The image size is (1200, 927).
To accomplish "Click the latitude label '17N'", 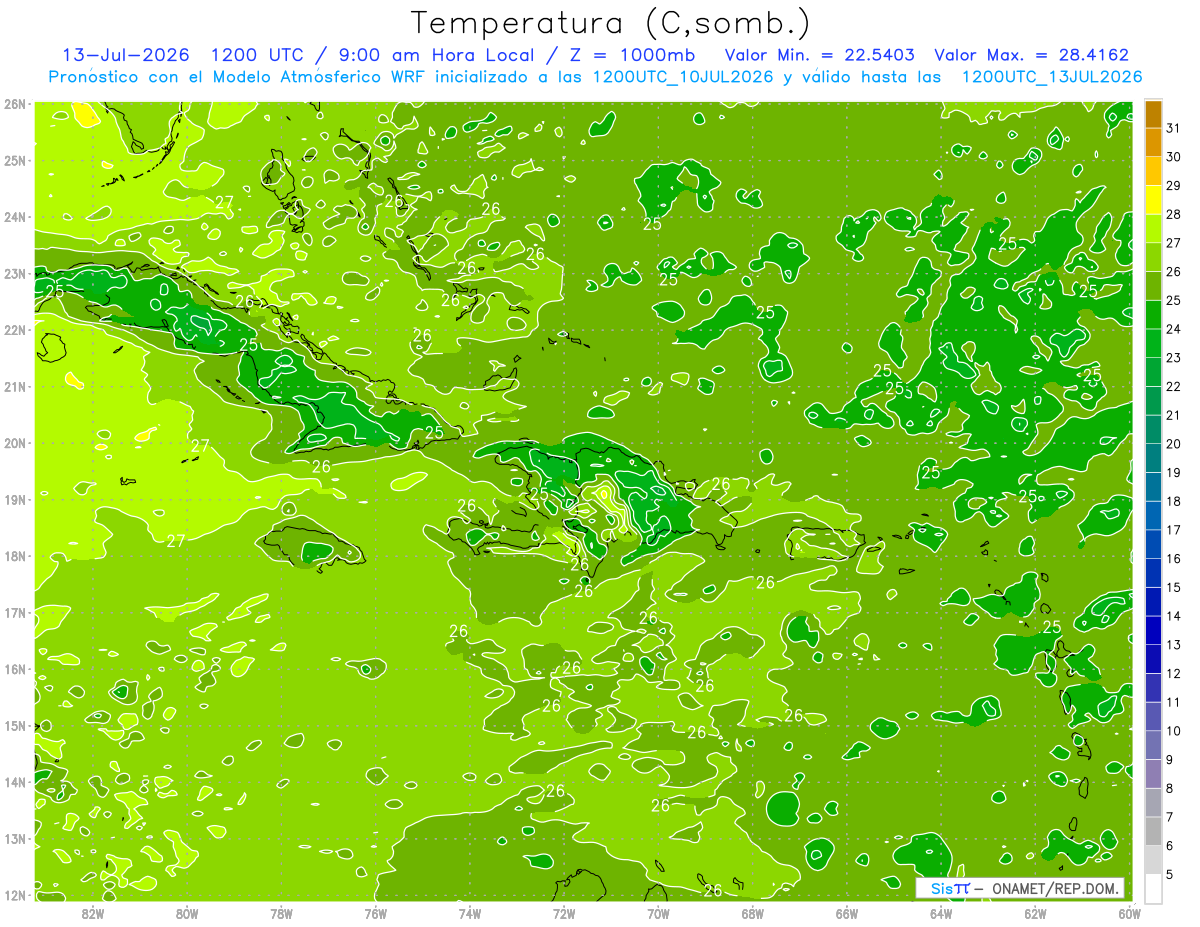I will [x=14, y=612].
